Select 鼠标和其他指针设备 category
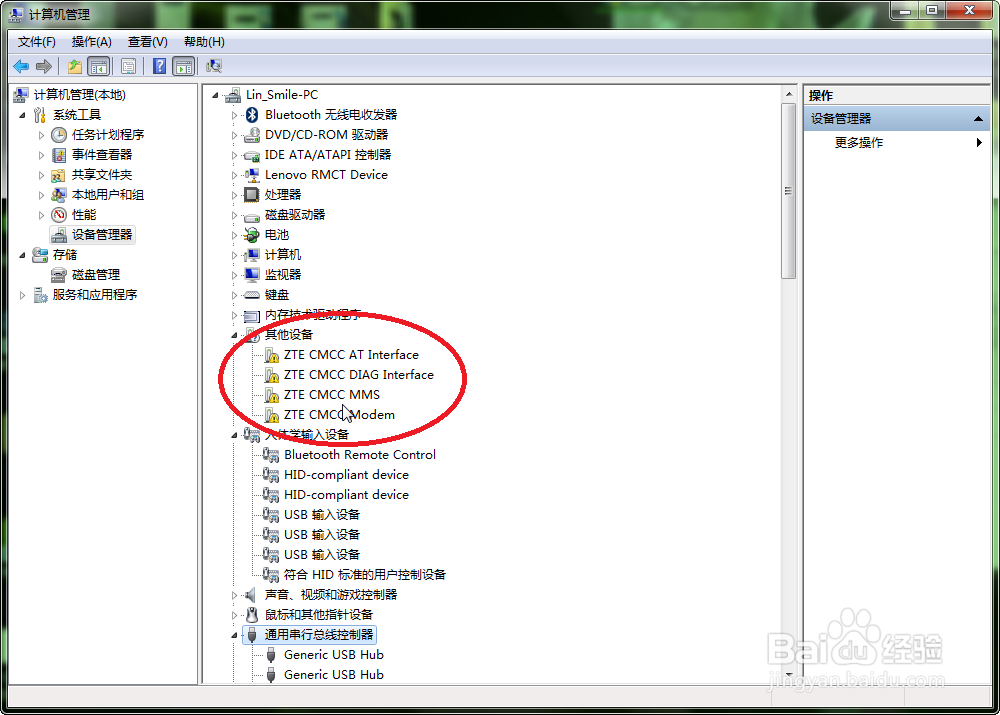Image resolution: width=1000 pixels, height=715 pixels. (x=319, y=615)
